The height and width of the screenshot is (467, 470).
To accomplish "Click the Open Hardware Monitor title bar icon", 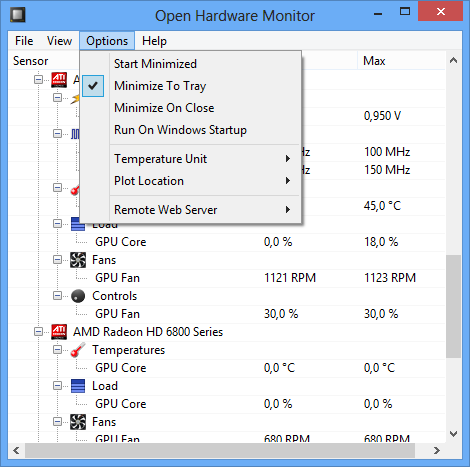I will pyautogui.click(x=18, y=15).
